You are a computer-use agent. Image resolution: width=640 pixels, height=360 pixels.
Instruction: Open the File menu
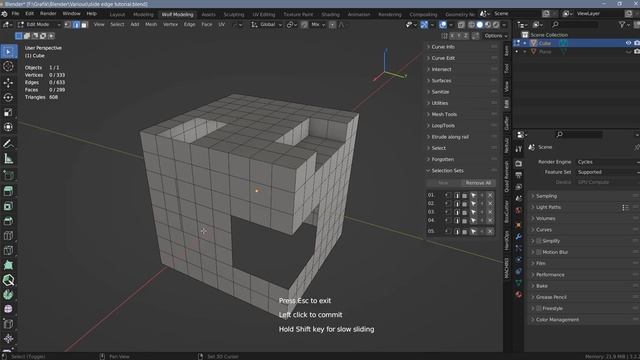16,13
